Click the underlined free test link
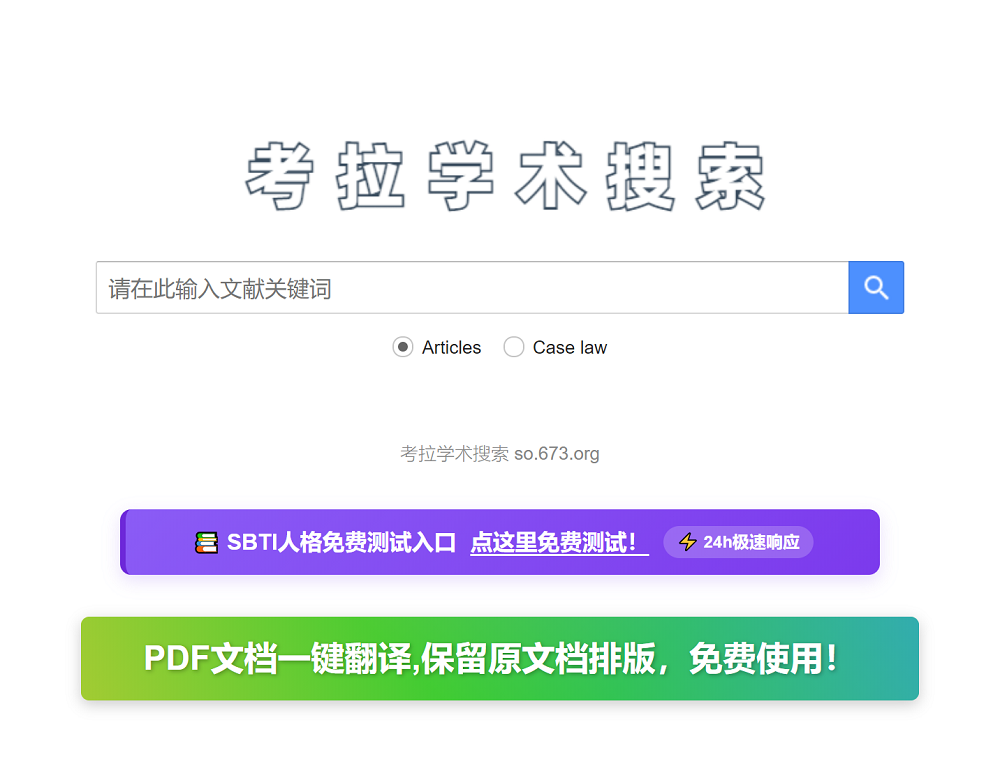This screenshot has height=773, width=1000. (x=558, y=542)
